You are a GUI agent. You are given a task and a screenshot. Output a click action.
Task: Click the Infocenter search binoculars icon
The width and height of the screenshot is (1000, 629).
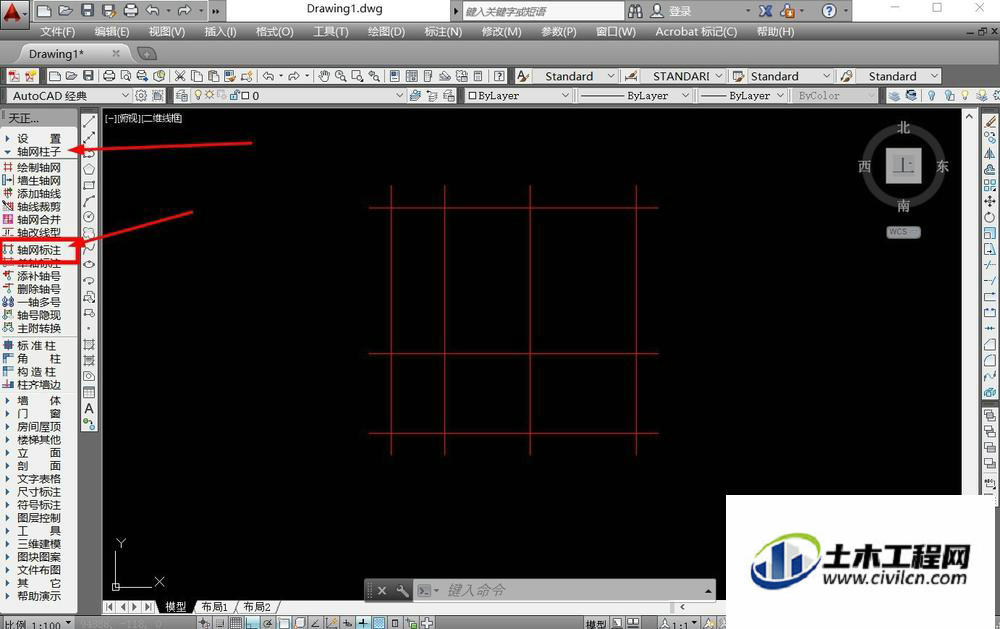tap(635, 11)
